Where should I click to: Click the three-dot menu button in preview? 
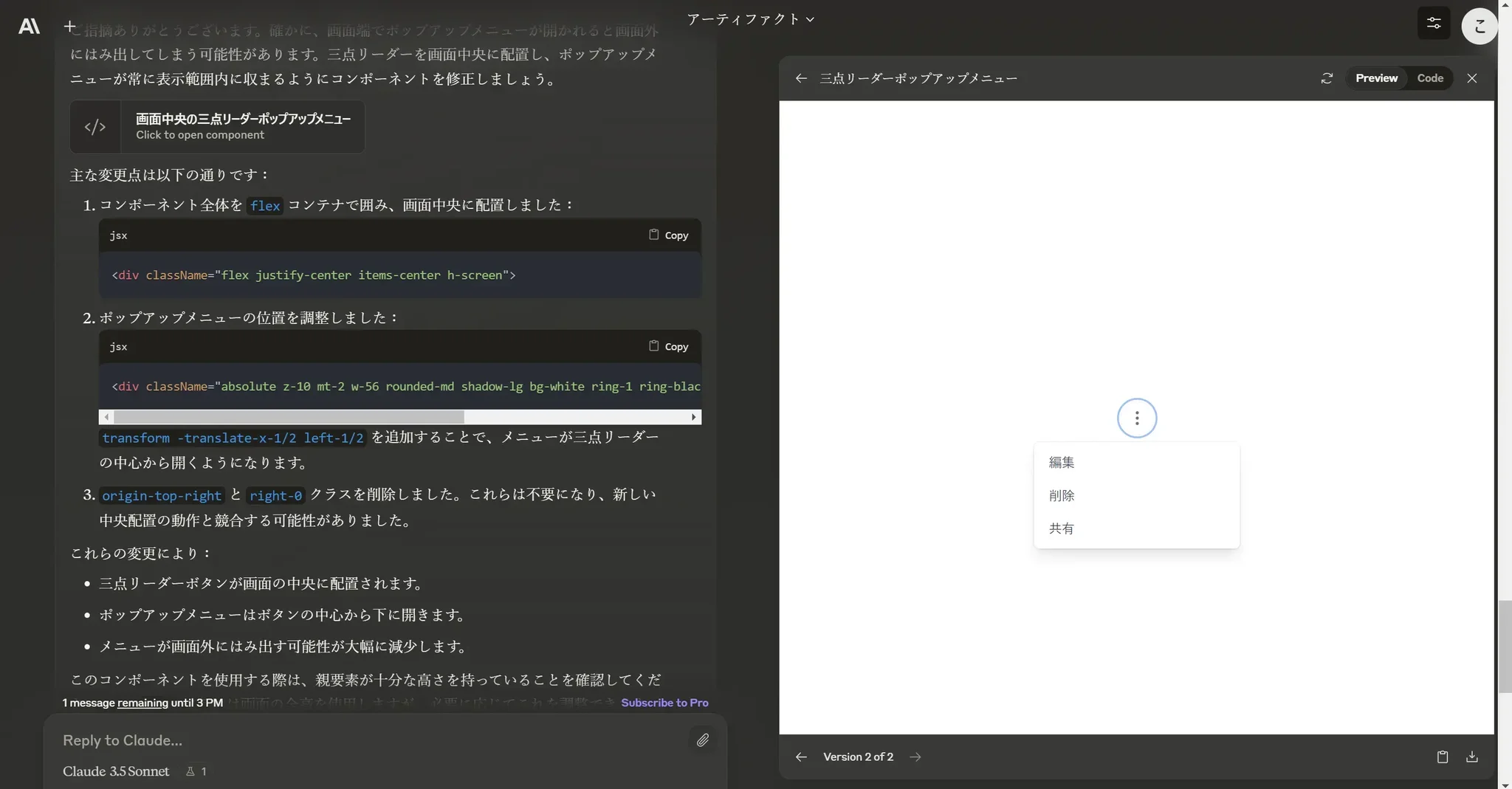point(1136,418)
